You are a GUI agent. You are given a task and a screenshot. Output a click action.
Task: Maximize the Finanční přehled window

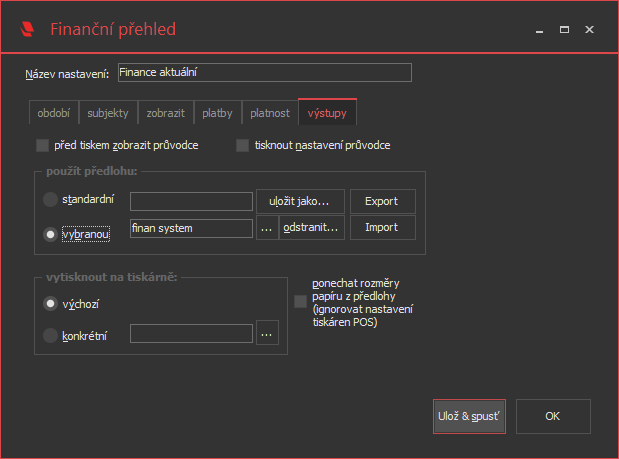click(565, 30)
